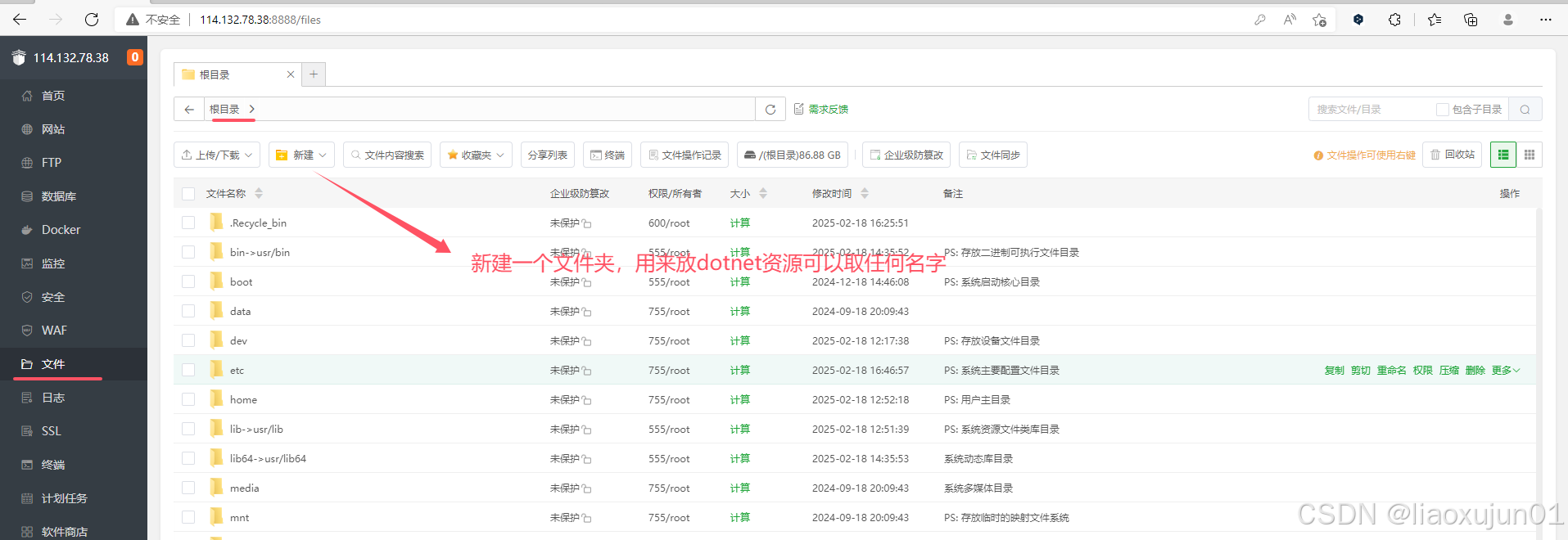
Task: Select list view icon
Action: (x=1502, y=155)
